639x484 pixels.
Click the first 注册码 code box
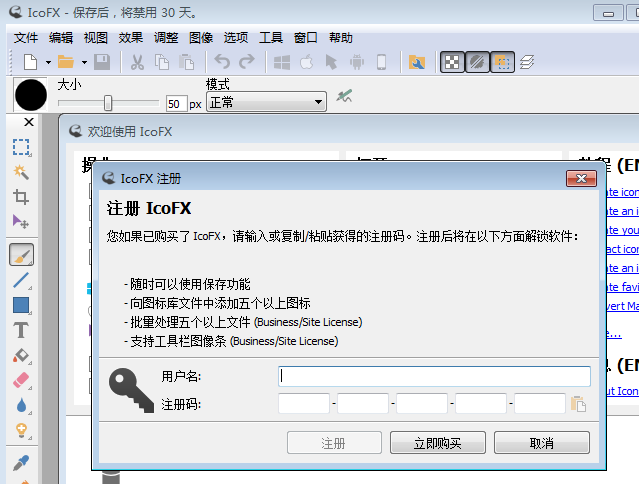tap(304, 404)
